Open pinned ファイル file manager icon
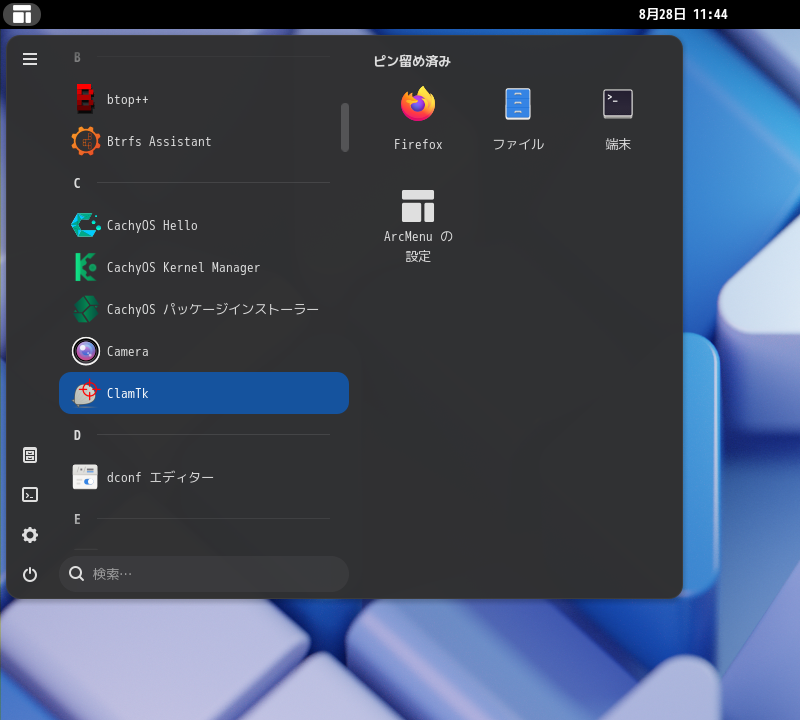800x720 pixels. pos(518,104)
